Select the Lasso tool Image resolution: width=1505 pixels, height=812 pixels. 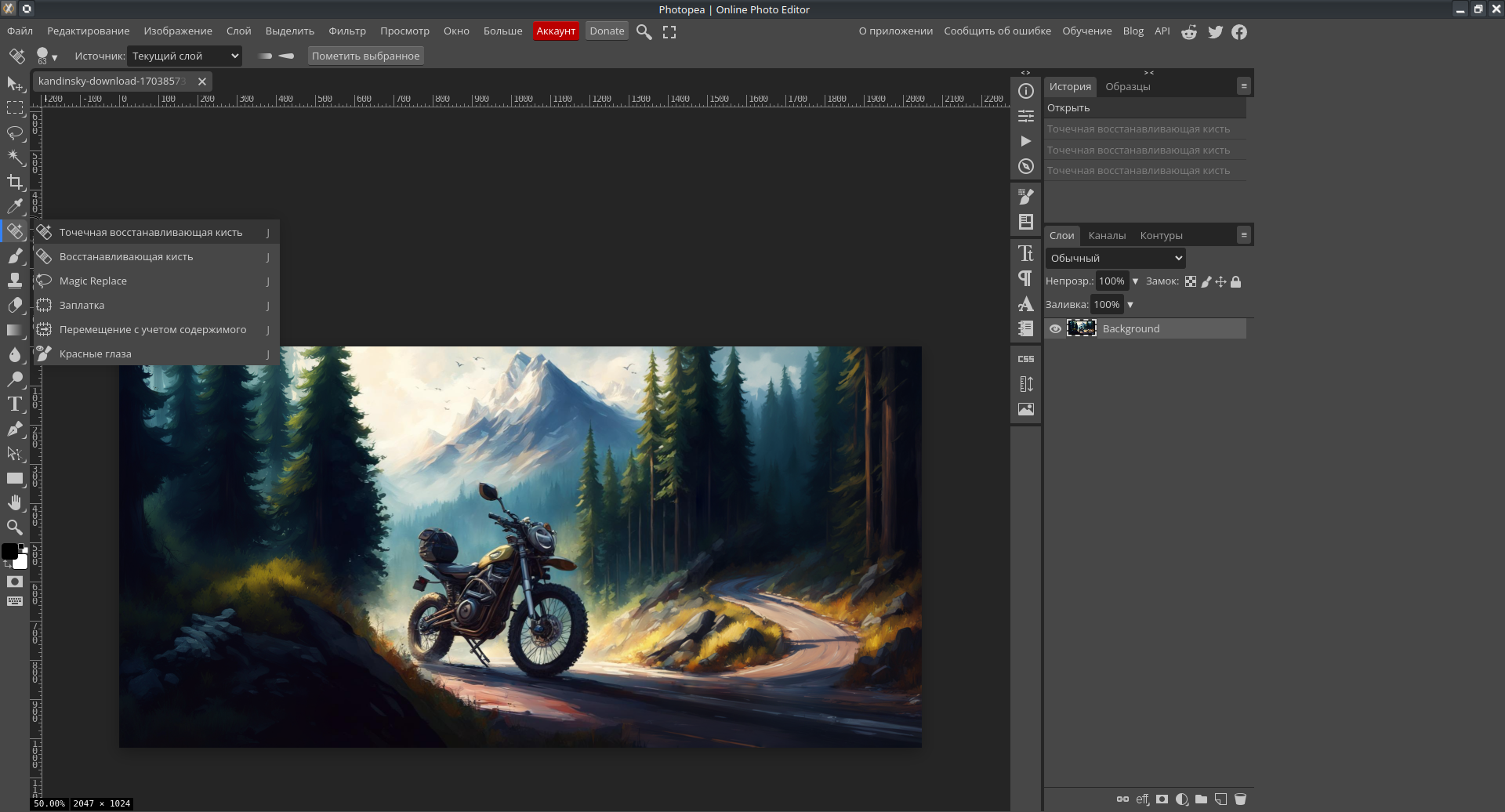click(x=15, y=132)
